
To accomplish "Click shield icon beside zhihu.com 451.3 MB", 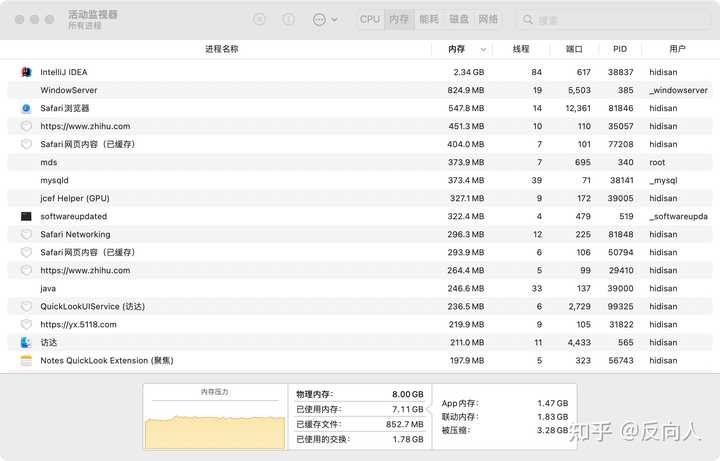I will [26, 126].
